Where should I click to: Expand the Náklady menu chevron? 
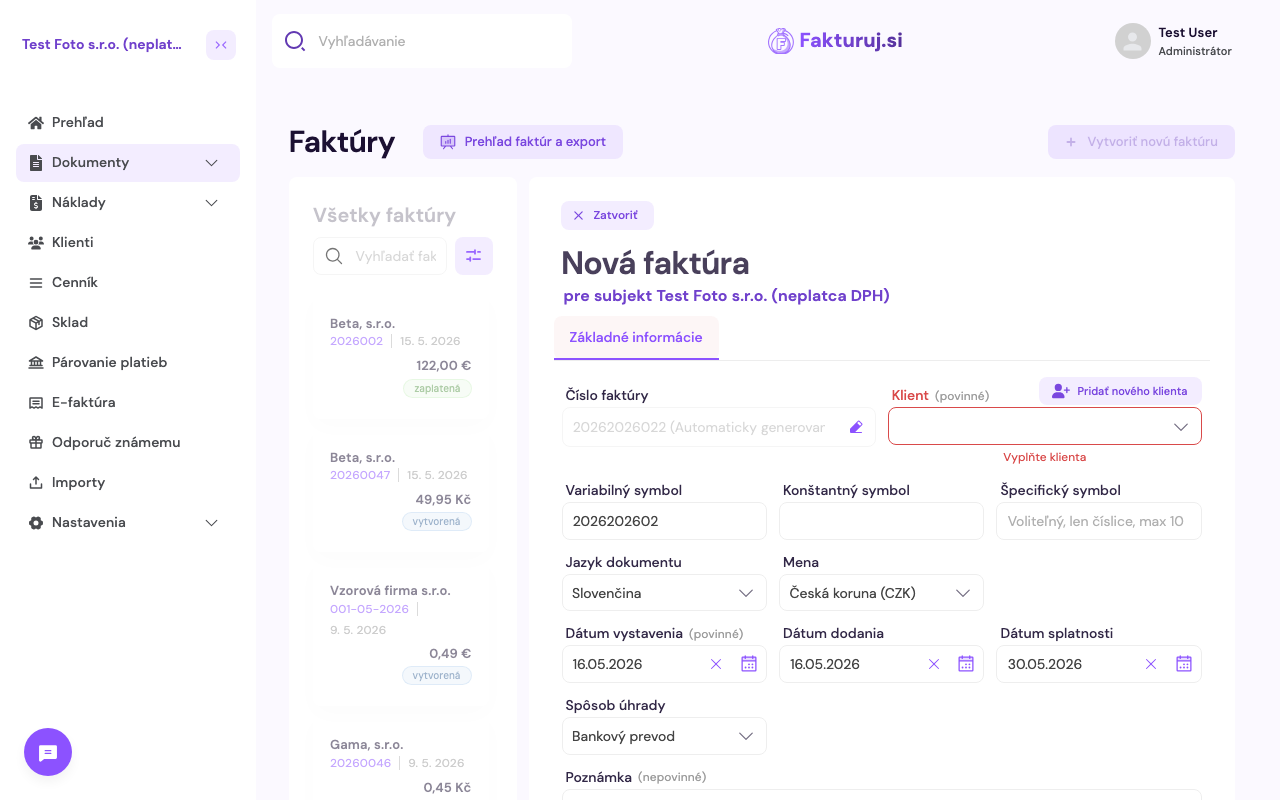[211, 203]
